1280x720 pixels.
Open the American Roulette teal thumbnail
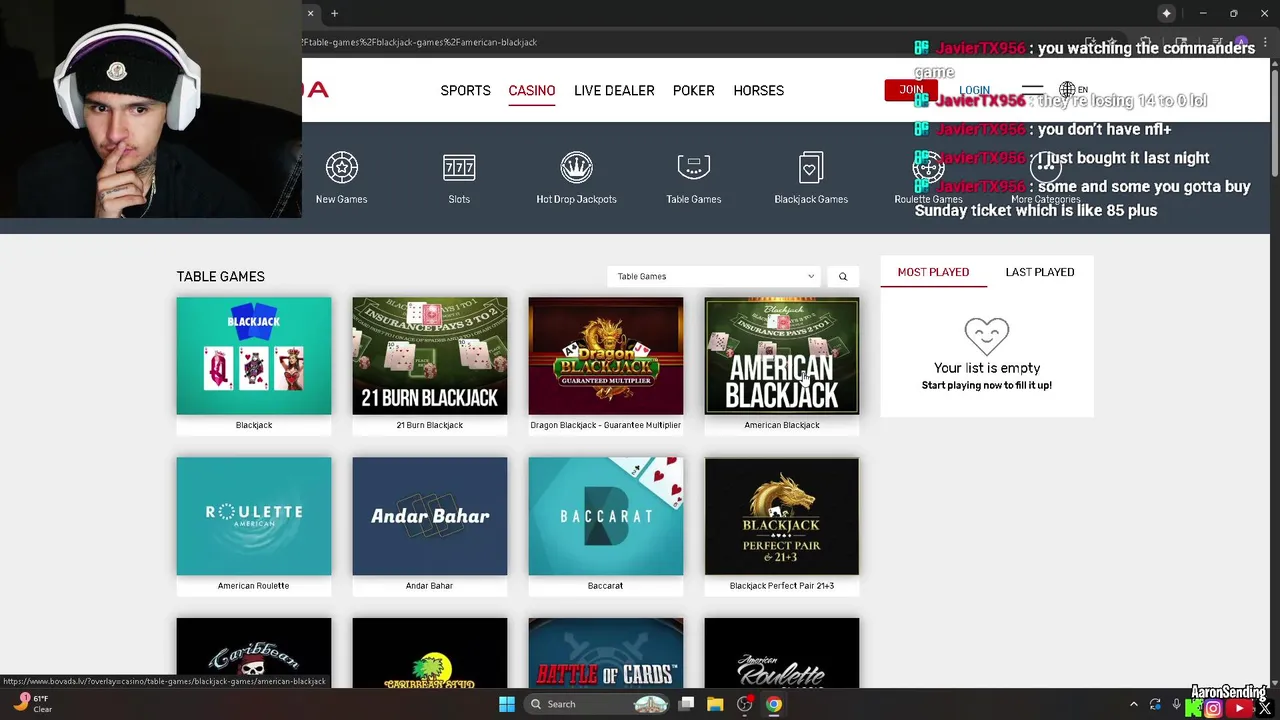(x=254, y=516)
